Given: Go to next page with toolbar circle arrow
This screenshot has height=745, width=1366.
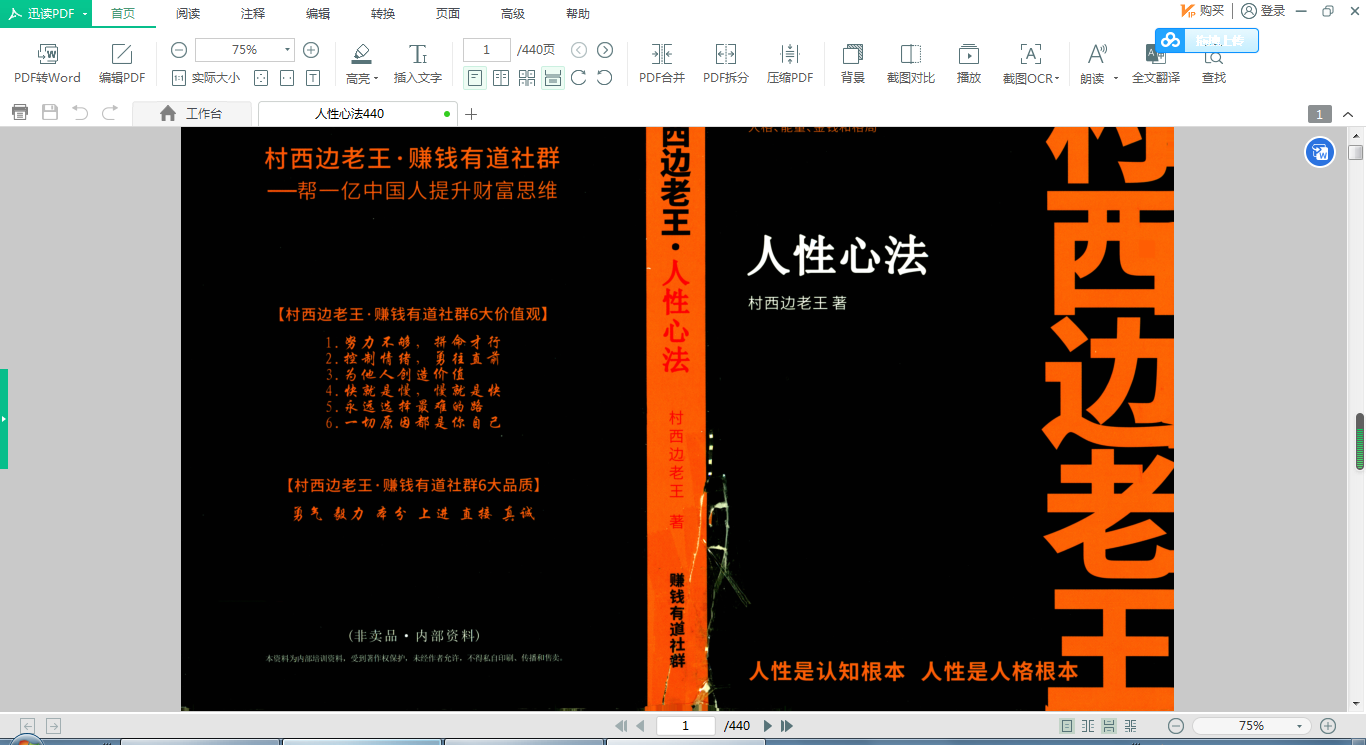Looking at the screenshot, I should tap(605, 50).
